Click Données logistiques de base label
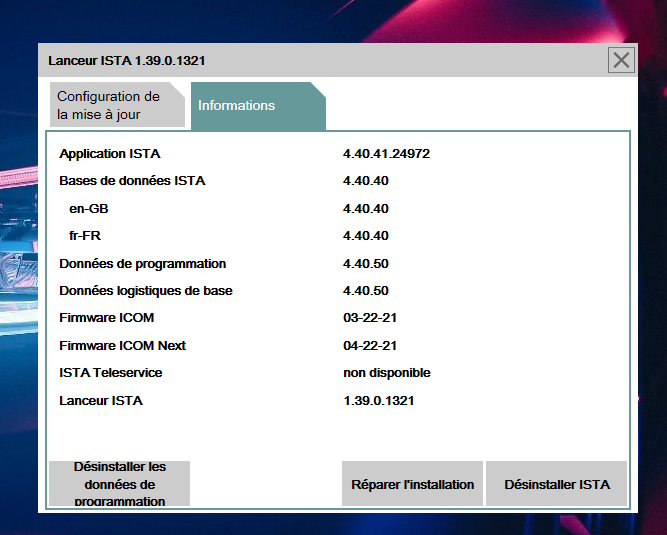The image size is (667, 535). tap(146, 291)
